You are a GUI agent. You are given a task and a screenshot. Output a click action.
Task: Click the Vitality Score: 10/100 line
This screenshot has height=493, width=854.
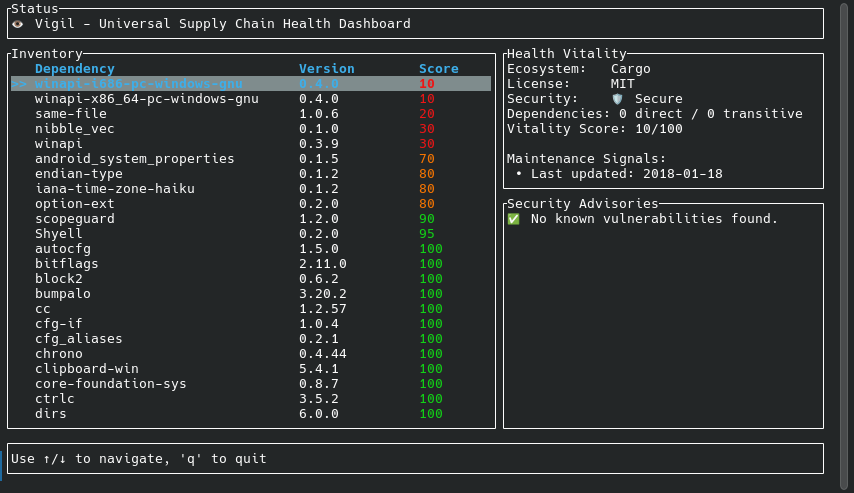(x=595, y=129)
